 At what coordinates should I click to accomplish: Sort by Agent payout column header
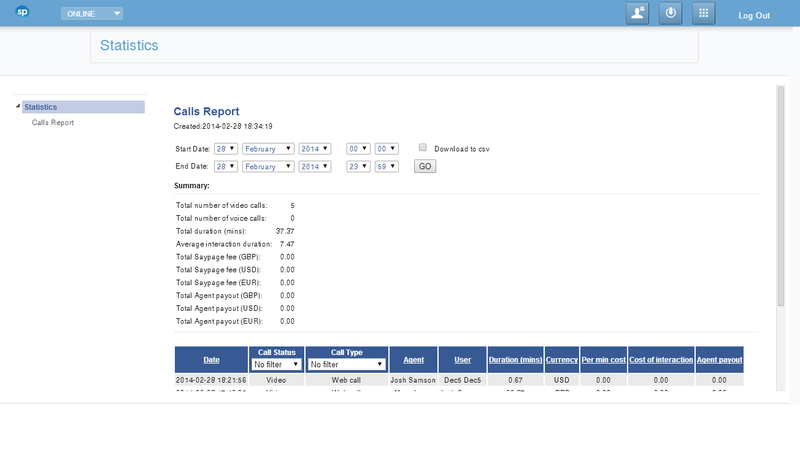coord(718,359)
